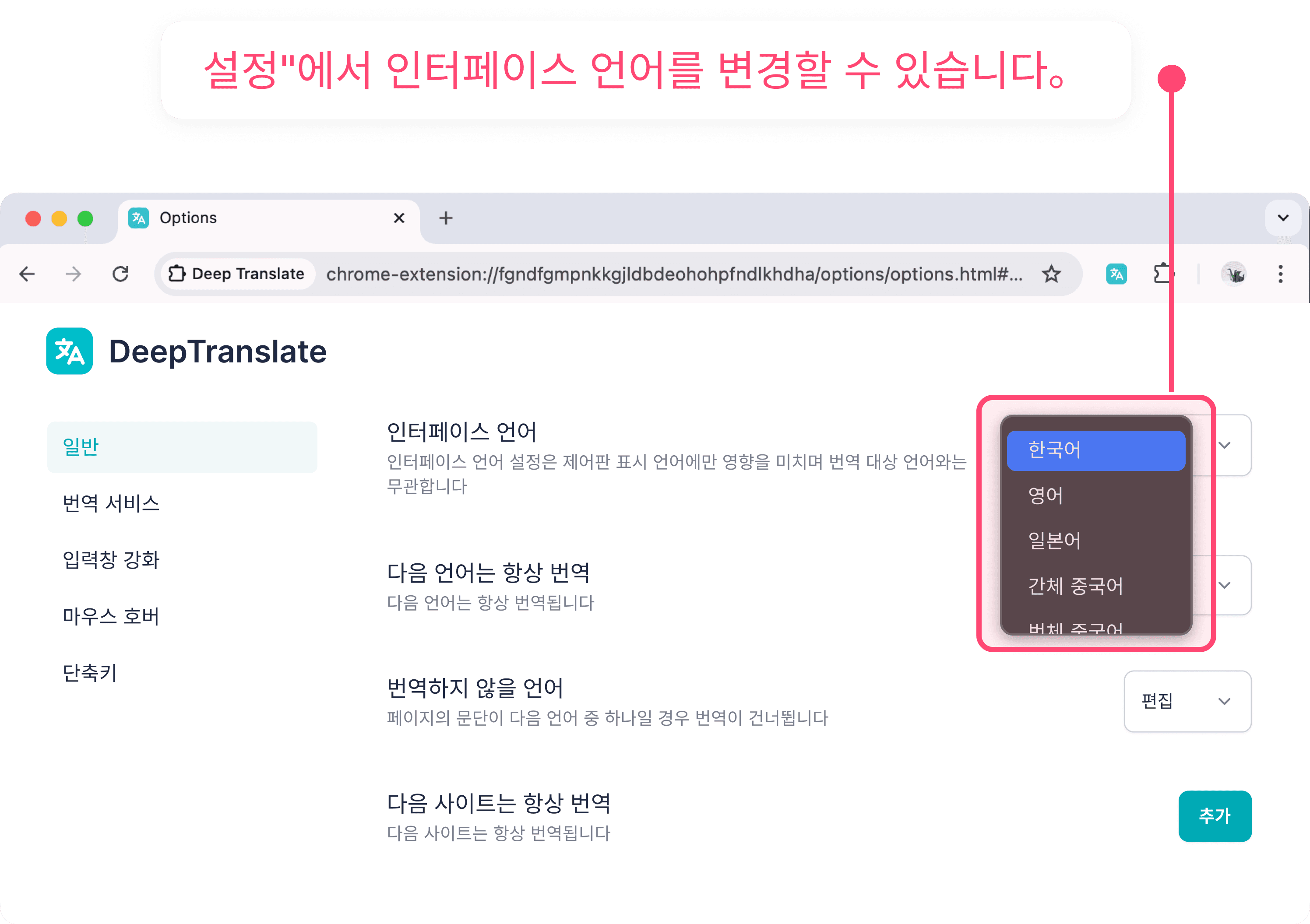The image size is (1310, 924).
Task: Bookmark this page with the star icon
Action: click(x=1051, y=274)
